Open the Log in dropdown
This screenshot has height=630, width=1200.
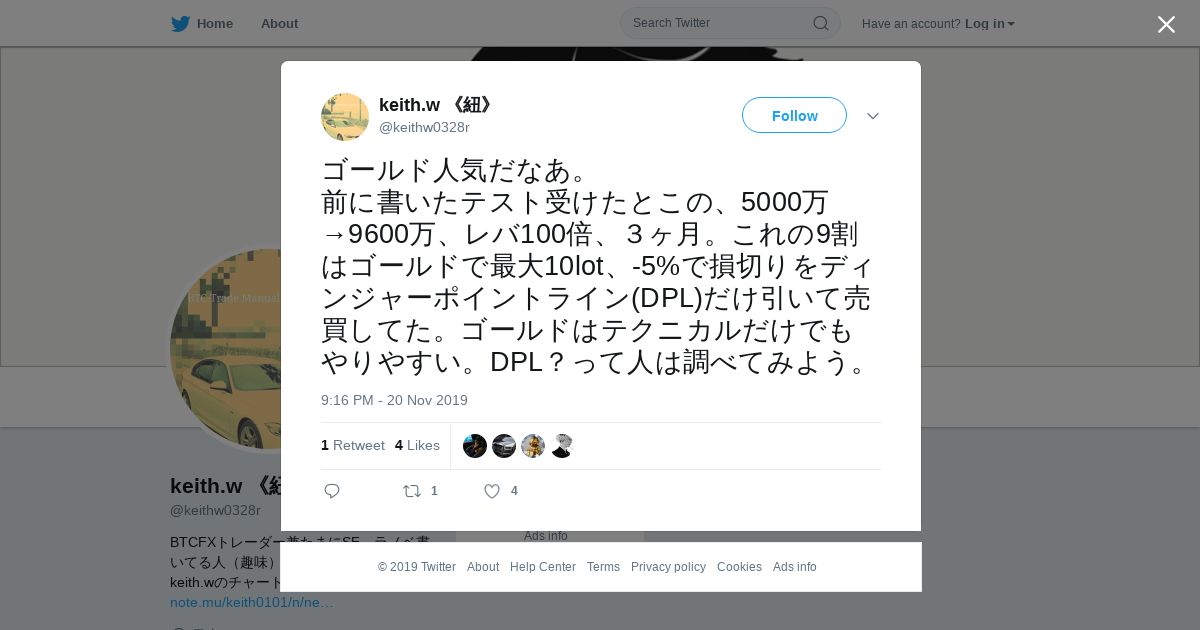[990, 24]
